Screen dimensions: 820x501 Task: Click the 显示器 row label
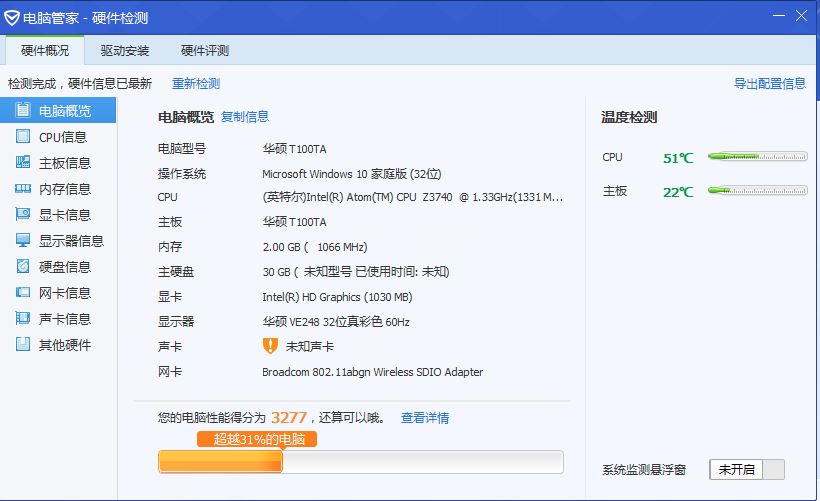coord(176,322)
